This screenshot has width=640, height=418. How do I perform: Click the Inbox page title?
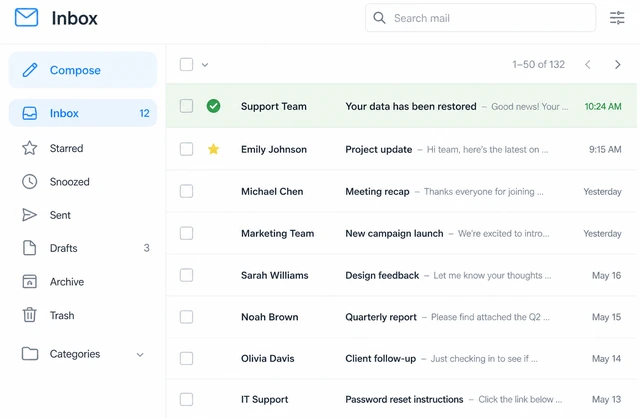(x=74, y=18)
